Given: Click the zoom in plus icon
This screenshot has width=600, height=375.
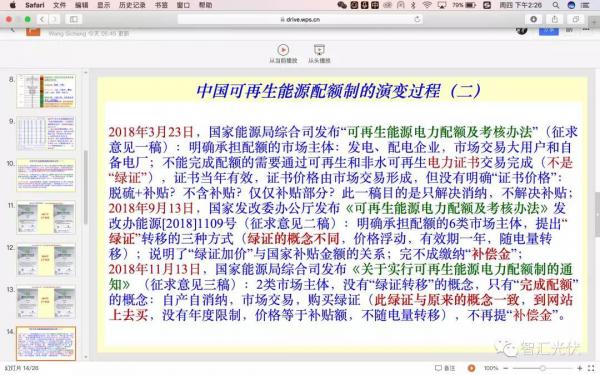Looking at the screenshot, I should tap(580, 368).
